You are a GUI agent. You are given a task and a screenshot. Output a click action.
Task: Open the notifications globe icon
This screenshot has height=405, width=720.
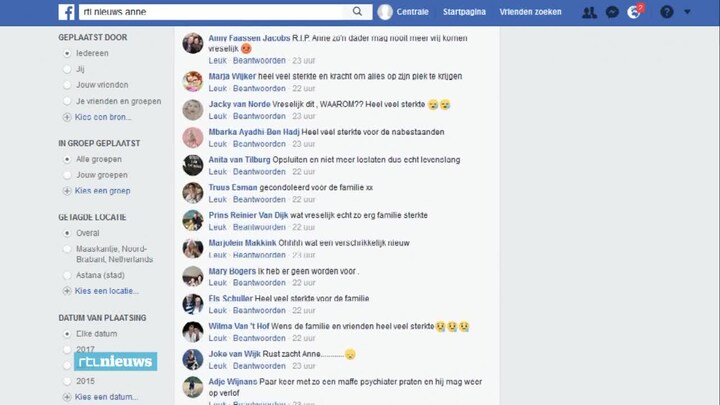634,12
